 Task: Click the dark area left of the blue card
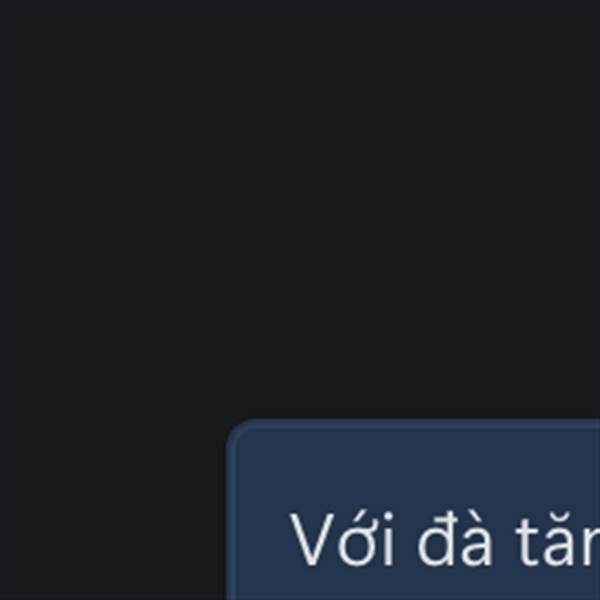113,509
